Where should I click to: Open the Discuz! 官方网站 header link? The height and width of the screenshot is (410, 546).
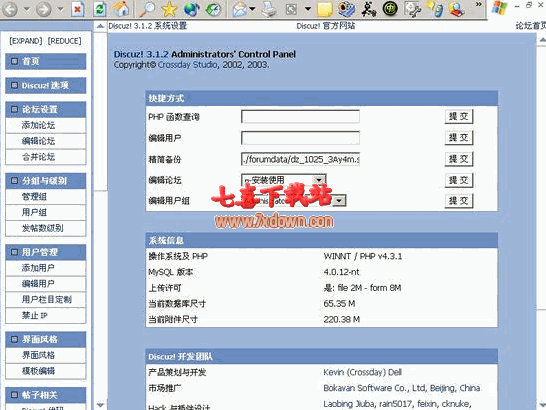pyautogui.click(x=326, y=26)
